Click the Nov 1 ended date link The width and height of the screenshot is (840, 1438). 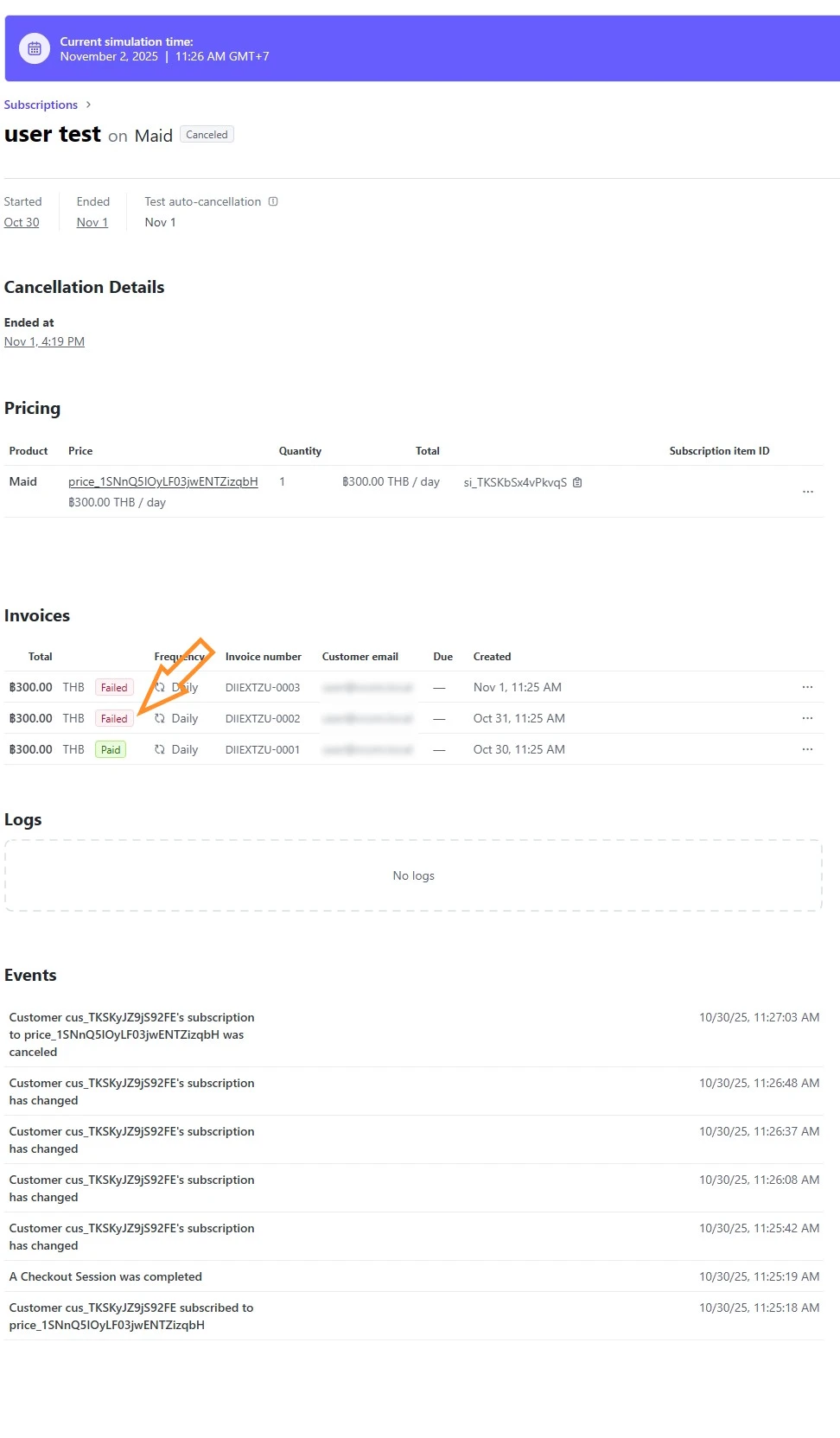tap(92, 222)
